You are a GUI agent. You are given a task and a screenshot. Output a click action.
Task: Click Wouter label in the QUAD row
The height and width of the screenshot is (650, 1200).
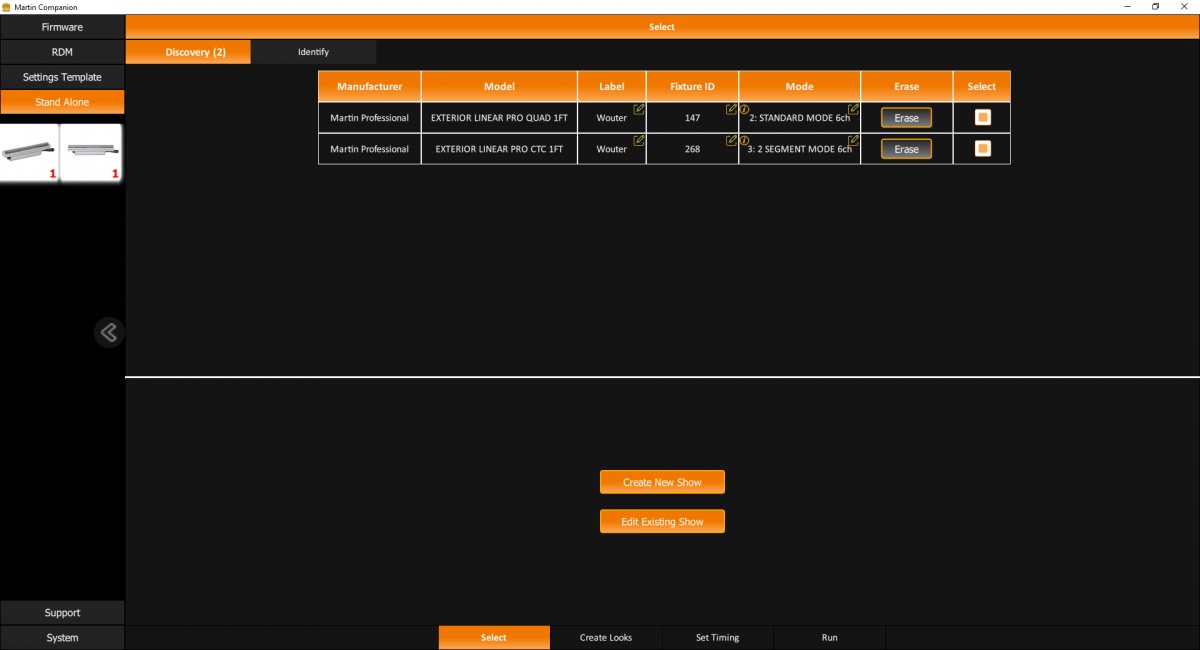tap(612, 118)
